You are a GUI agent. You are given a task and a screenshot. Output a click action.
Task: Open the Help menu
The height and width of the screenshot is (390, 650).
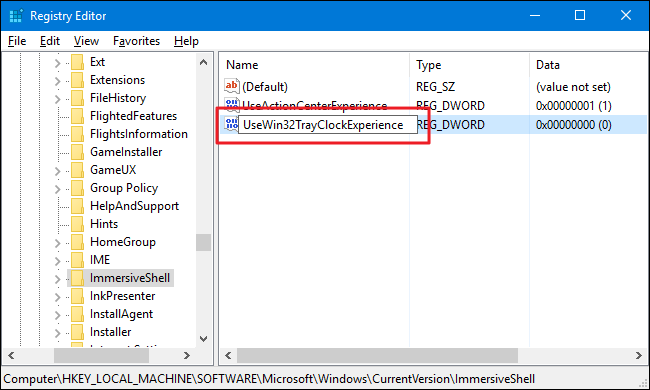pyautogui.click(x=186, y=41)
